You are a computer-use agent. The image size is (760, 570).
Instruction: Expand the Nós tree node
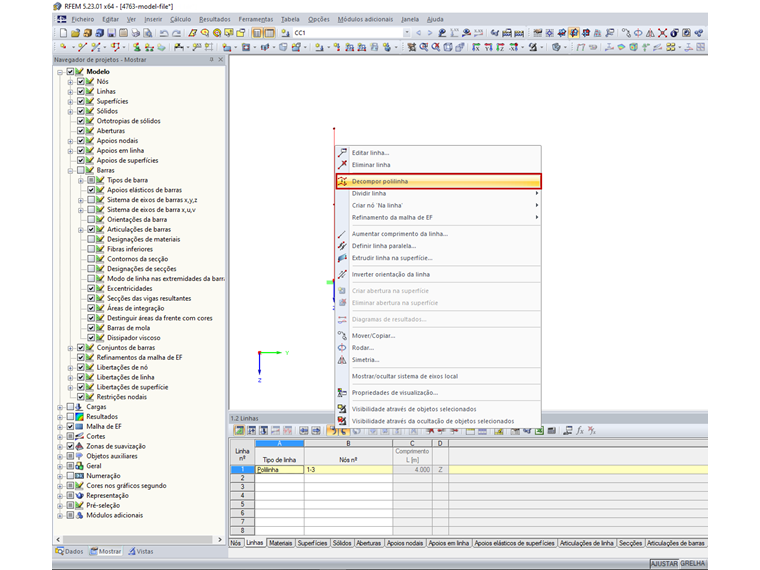[70, 81]
